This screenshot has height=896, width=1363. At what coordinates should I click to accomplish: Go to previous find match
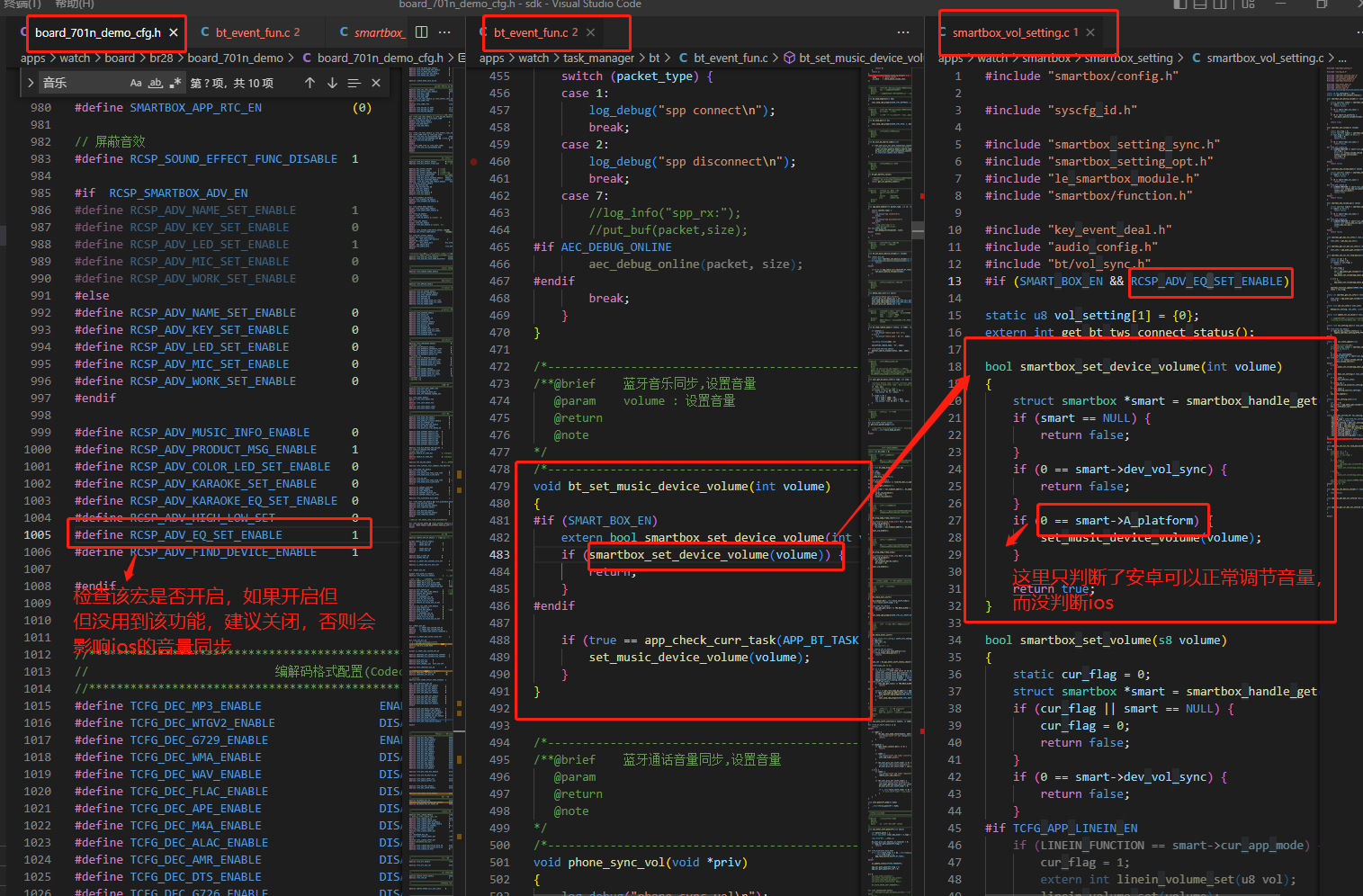[309, 83]
